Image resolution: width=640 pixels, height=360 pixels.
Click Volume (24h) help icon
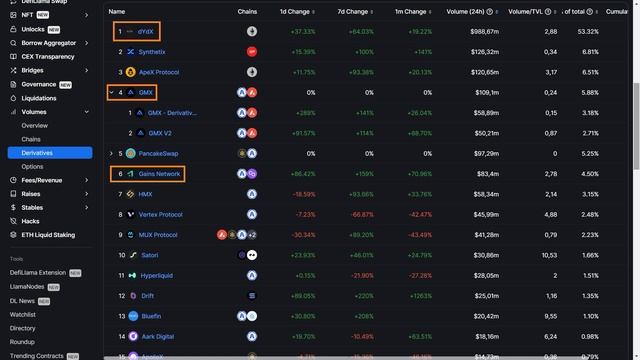point(489,12)
